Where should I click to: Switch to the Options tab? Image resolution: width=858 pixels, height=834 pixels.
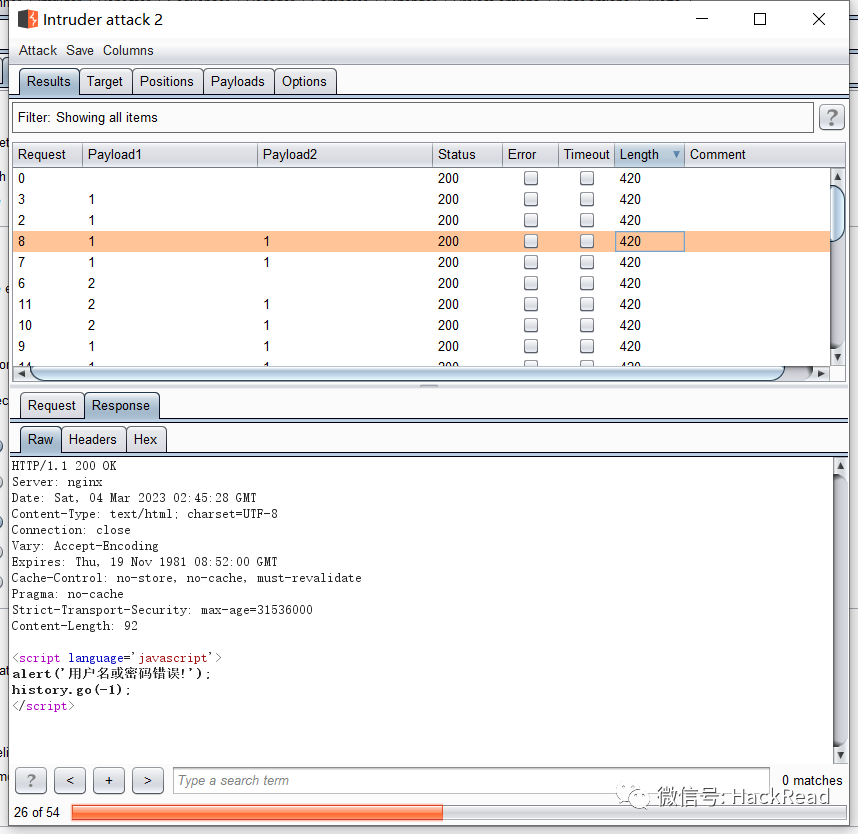(304, 82)
